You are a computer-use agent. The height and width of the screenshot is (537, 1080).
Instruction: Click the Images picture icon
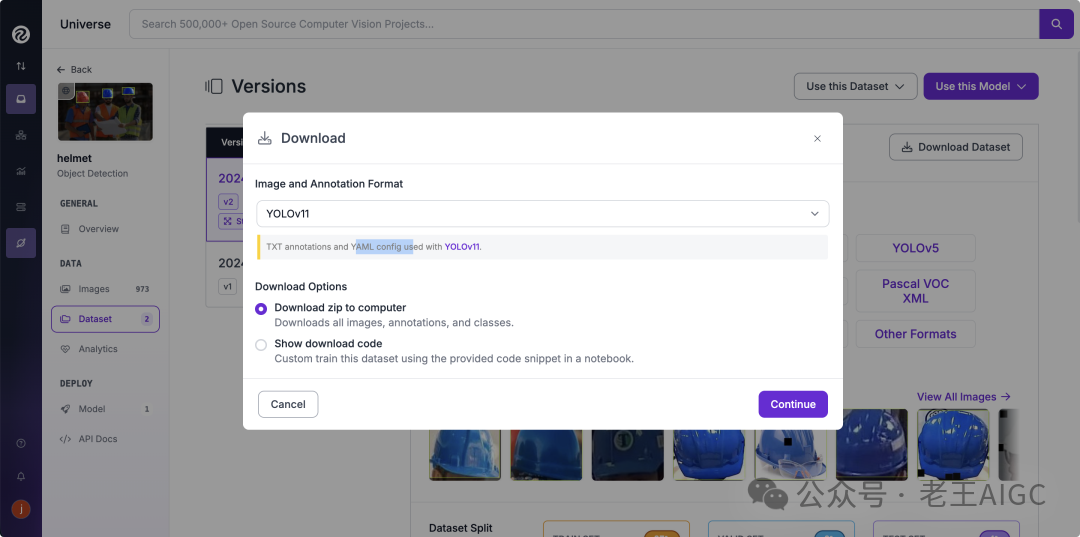tap(65, 289)
